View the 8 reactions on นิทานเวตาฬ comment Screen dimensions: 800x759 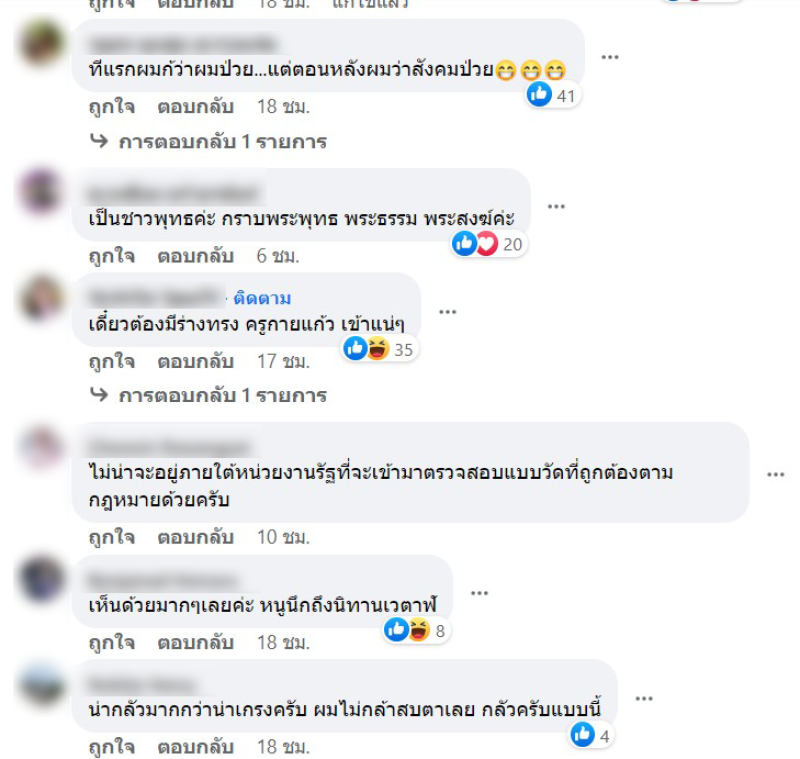(416, 630)
